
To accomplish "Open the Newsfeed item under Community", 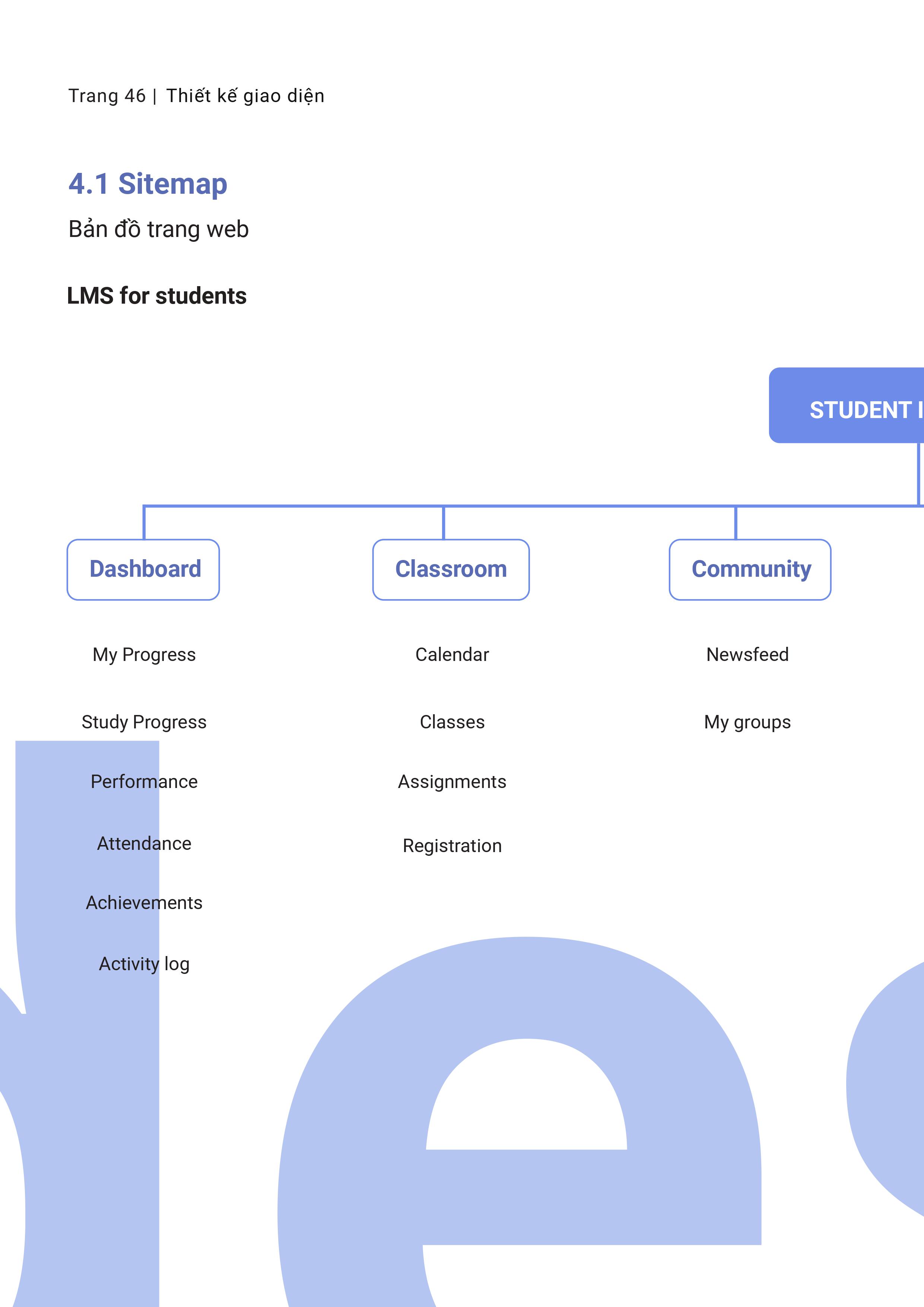I will (x=747, y=655).
